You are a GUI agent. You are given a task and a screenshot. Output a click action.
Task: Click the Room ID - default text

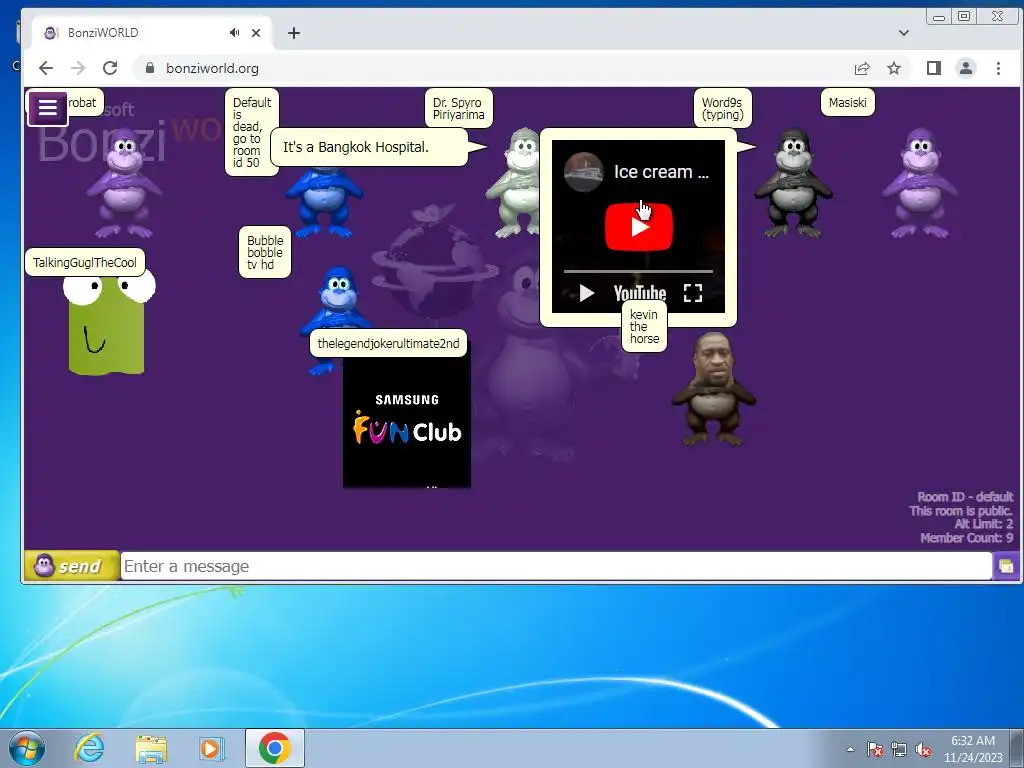click(965, 497)
